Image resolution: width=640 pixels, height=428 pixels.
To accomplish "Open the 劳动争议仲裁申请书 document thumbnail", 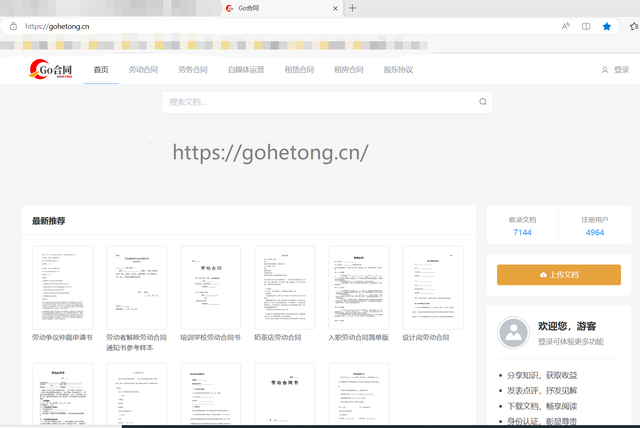I will tap(63, 287).
